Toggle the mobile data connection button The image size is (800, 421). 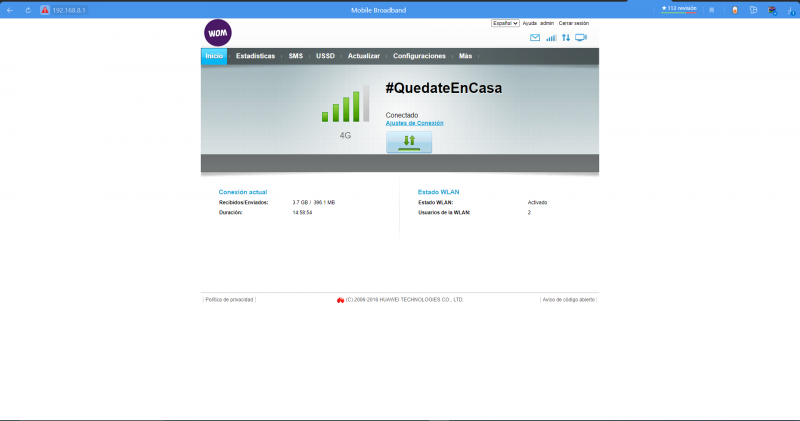point(409,142)
